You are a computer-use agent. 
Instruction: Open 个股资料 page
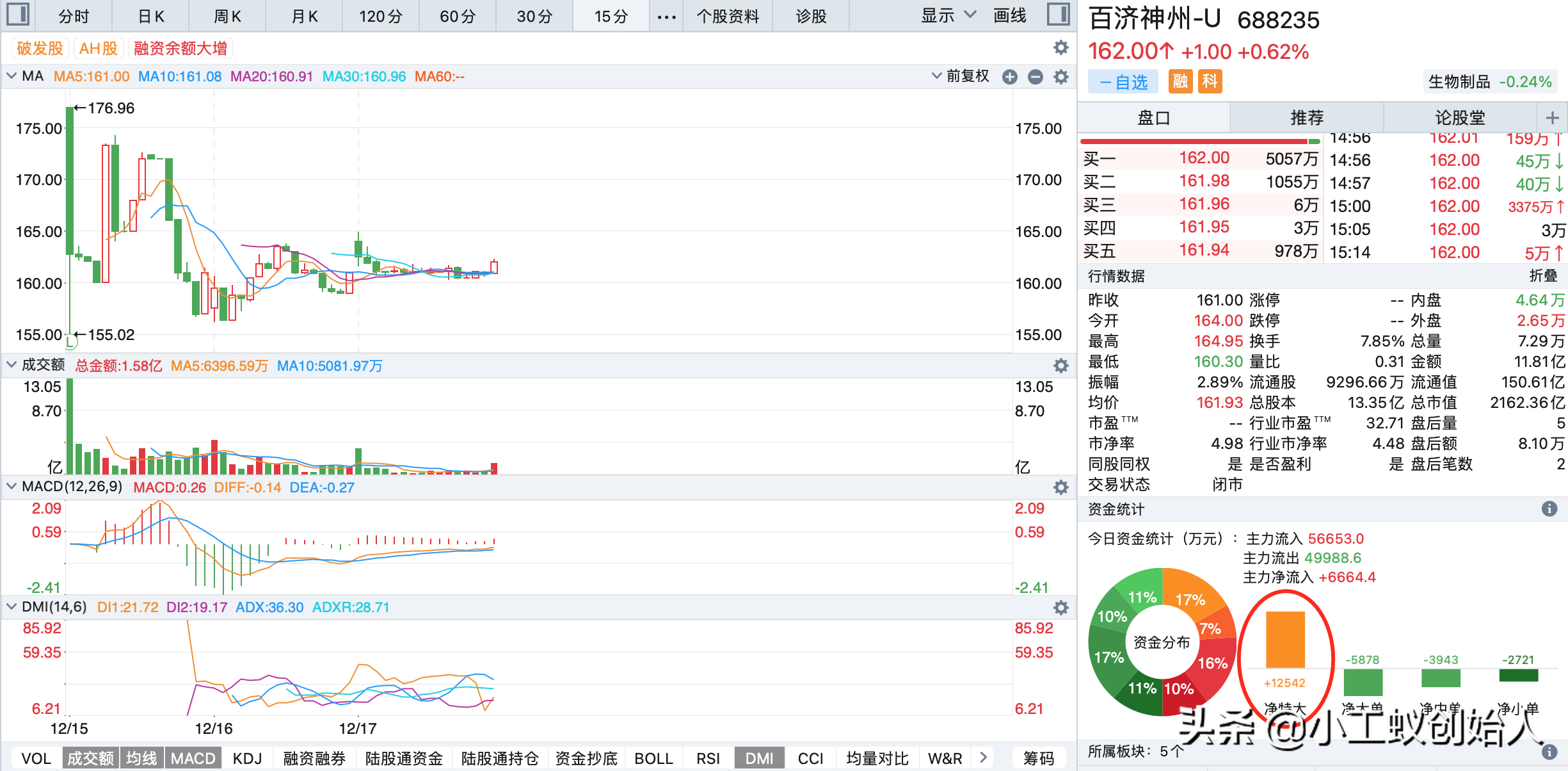(x=728, y=17)
